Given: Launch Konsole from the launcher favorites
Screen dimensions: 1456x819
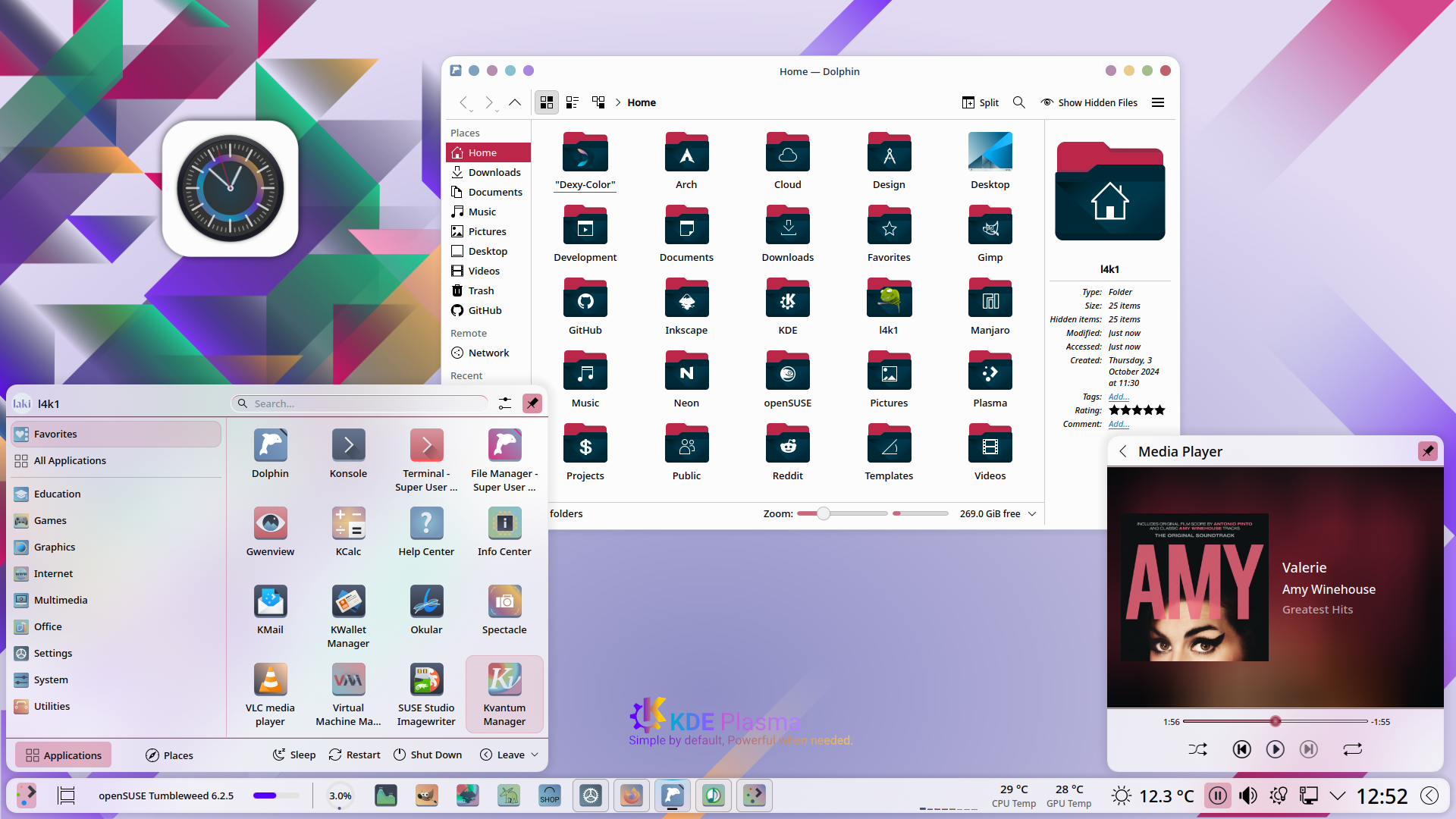Looking at the screenshot, I should 348,453.
